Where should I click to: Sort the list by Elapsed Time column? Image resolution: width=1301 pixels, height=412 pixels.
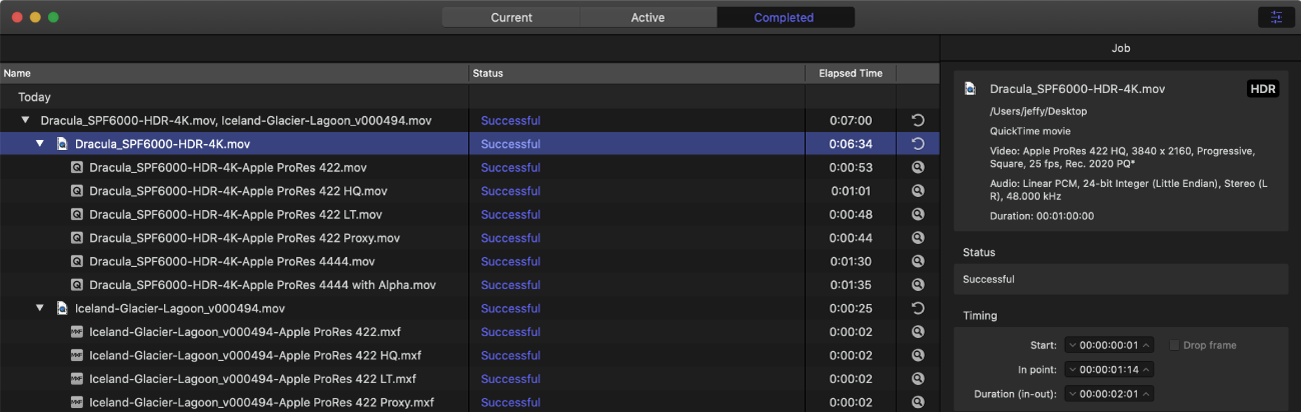850,73
